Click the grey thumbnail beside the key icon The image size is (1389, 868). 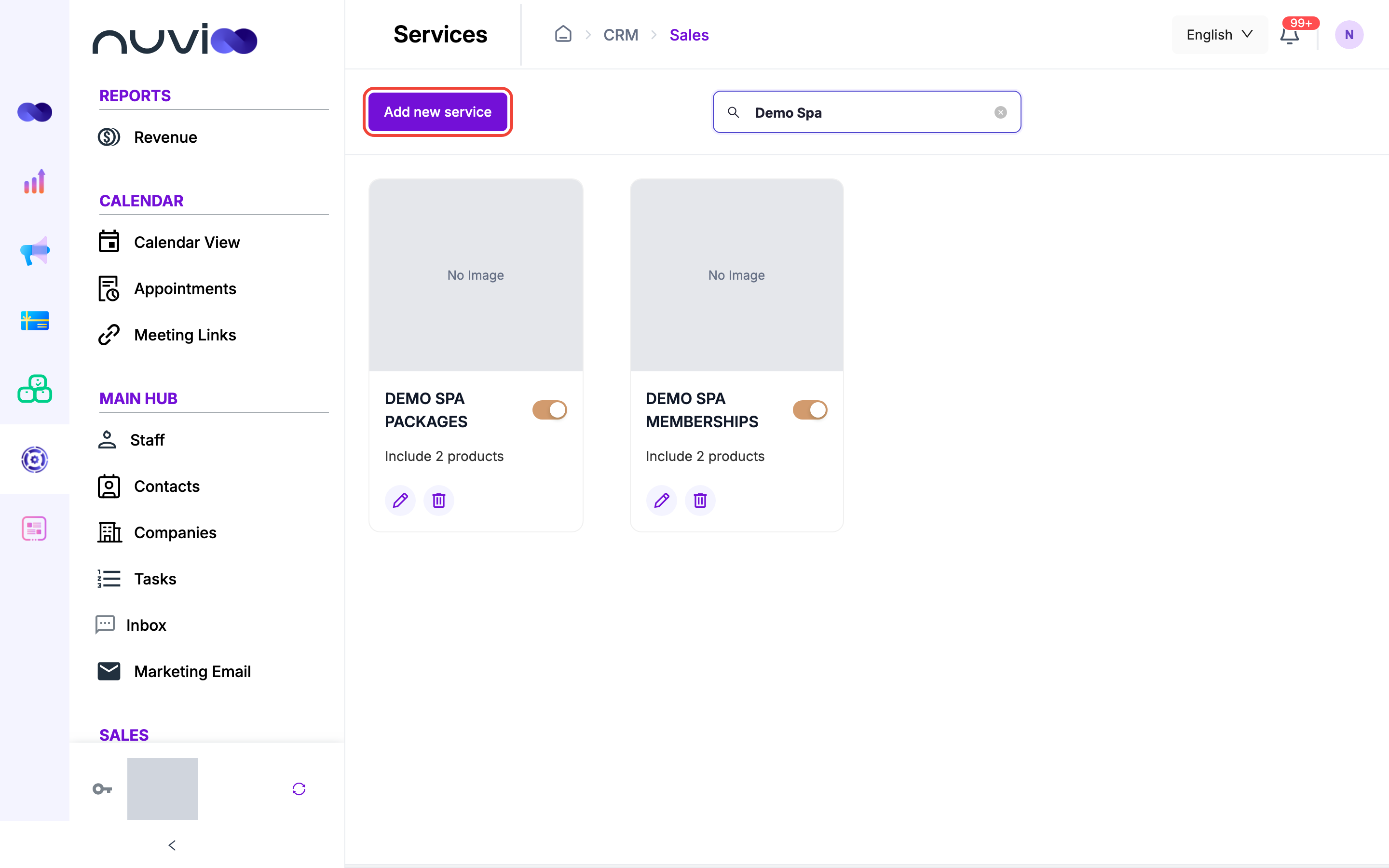tap(163, 789)
